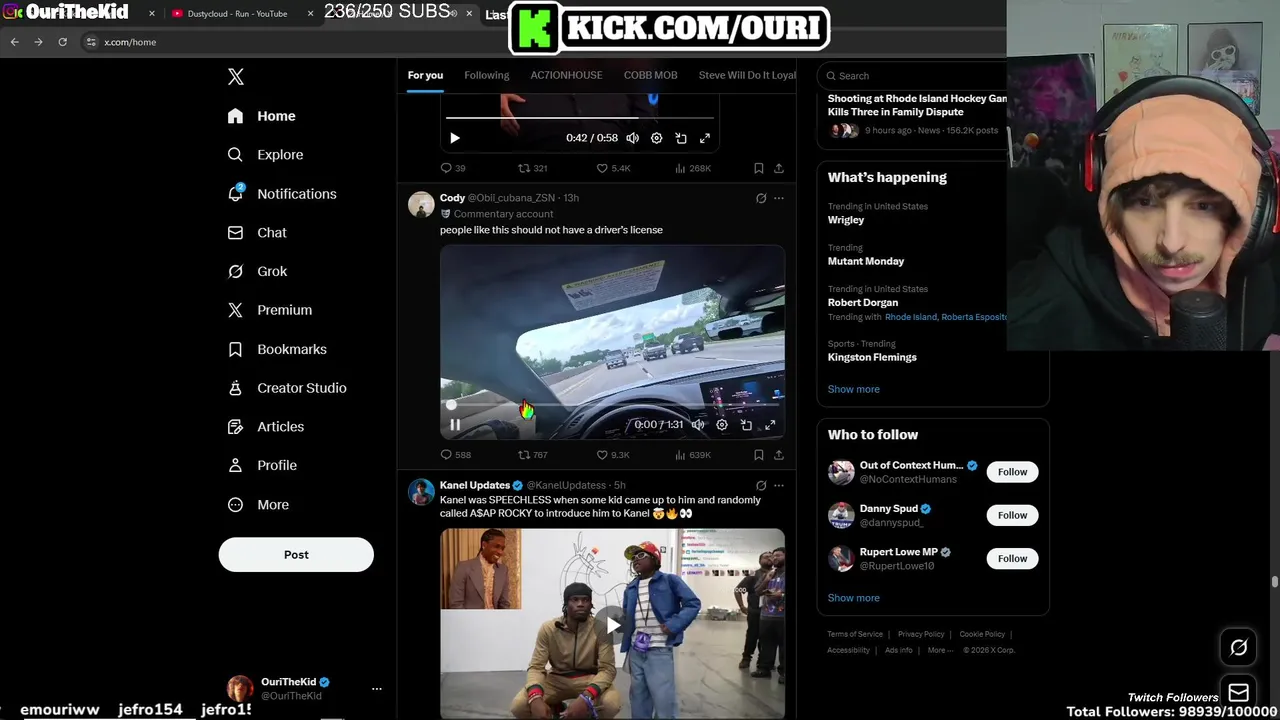Open the Explore page
Image resolution: width=1280 pixels, height=720 pixels.
tap(265, 155)
